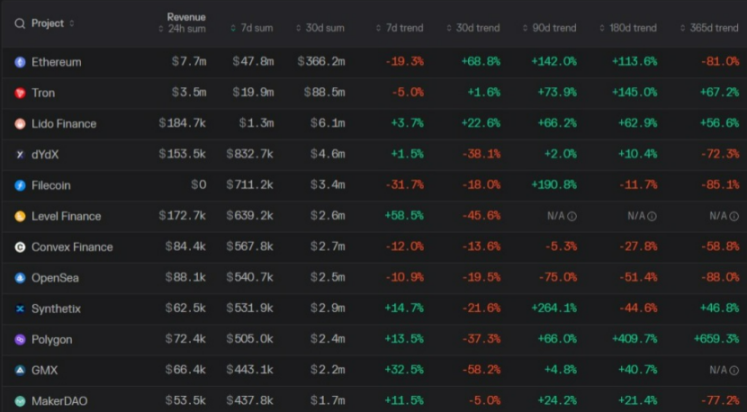
Task: Click info icon next to Level Finance 180d N/A
Action: [x=652, y=216]
